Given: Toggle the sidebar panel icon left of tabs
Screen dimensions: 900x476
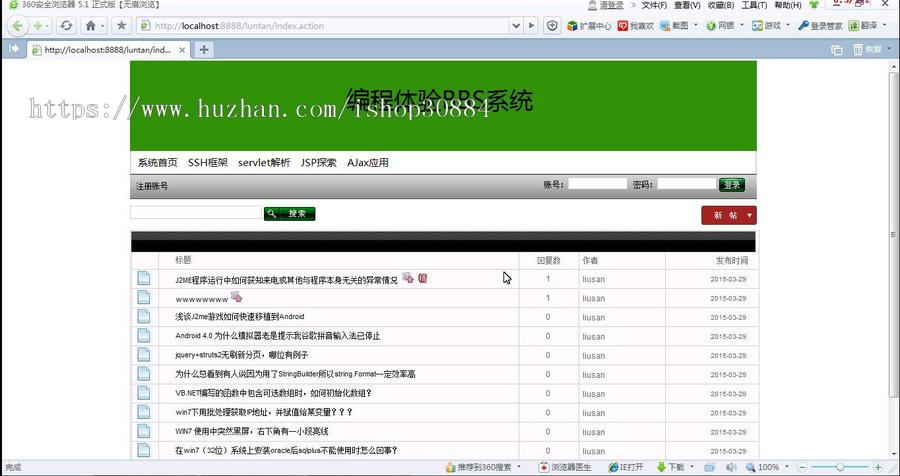Looking at the screenshot, I should click(x=14, y=49).
